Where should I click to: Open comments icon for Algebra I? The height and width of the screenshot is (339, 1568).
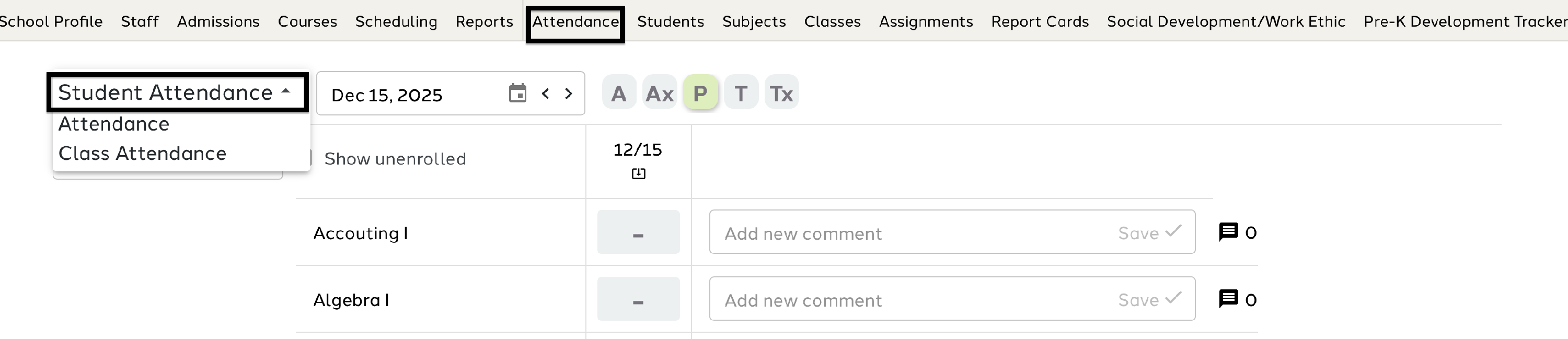(1228, 299)
